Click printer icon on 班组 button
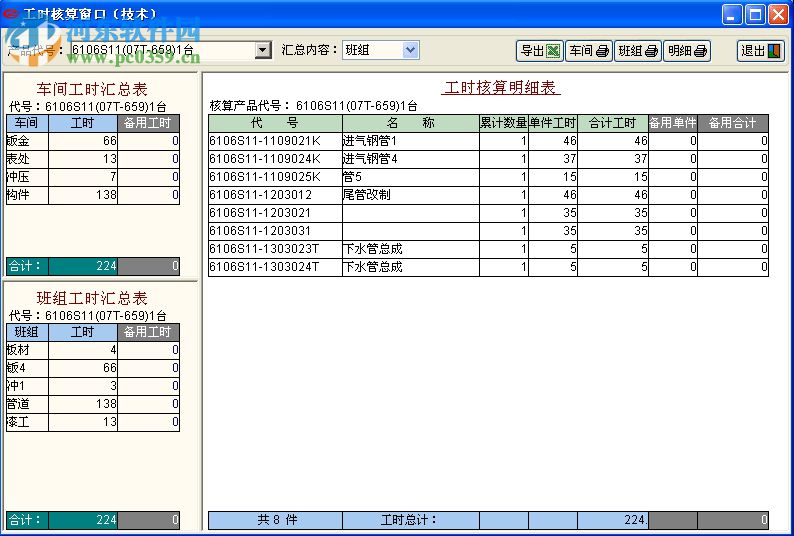This screenshot has width=794, height=536. pos(652,51)
